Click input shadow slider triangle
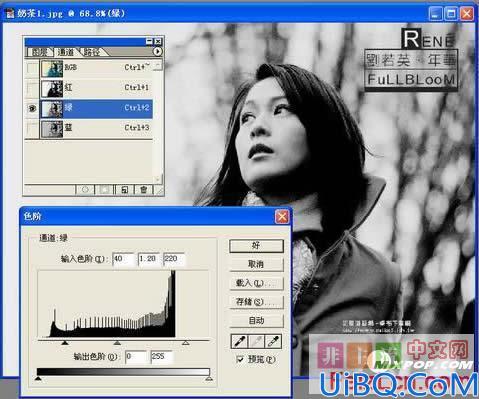 click(65, 343)
